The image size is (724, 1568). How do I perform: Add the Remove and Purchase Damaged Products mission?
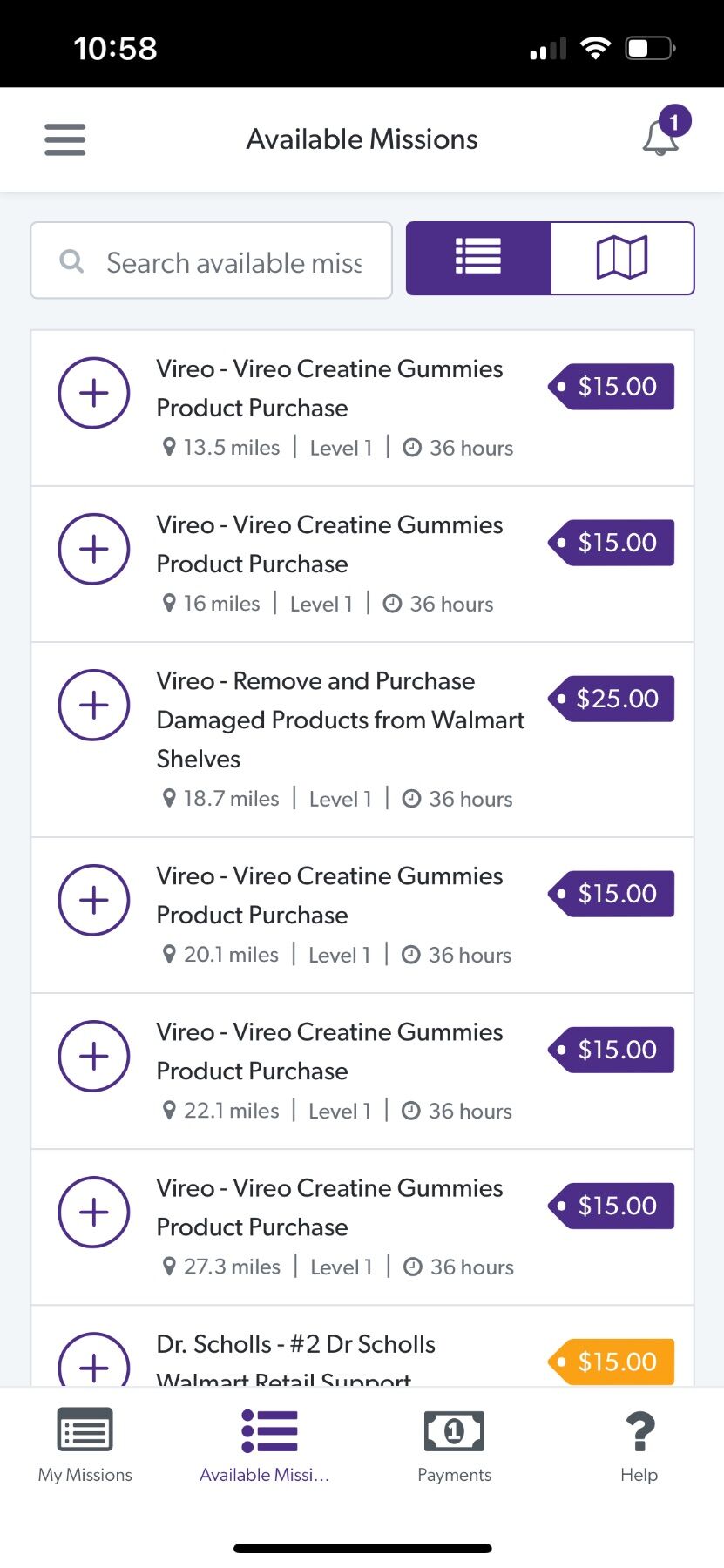(94, 705)
